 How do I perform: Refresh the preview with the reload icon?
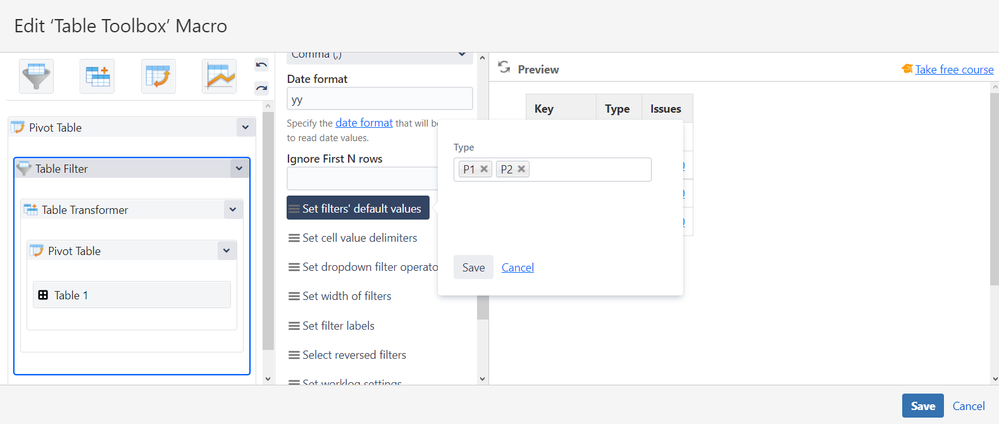coord(504,68)
